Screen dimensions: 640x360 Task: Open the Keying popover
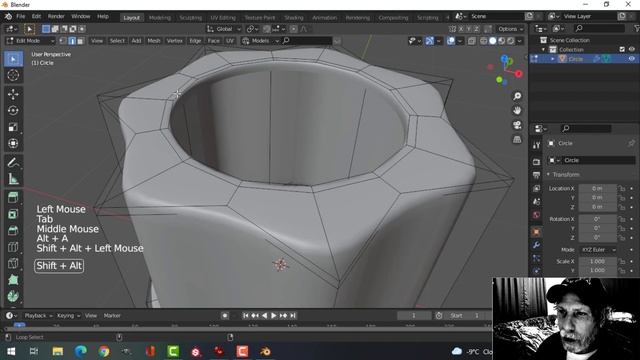68,316
